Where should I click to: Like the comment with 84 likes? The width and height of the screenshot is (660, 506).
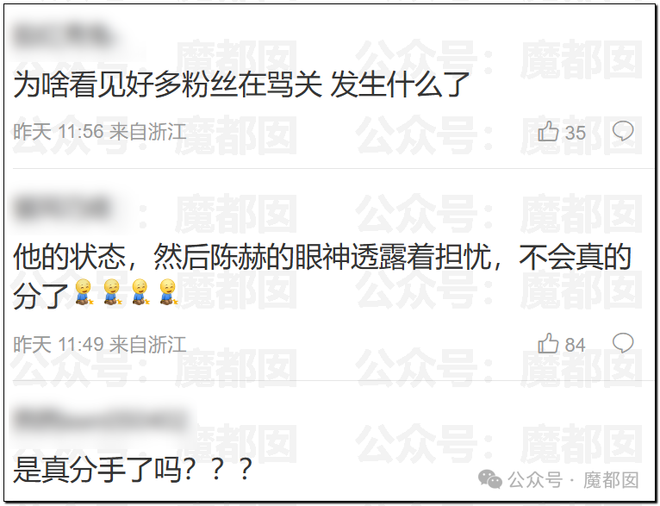(548, 343)
